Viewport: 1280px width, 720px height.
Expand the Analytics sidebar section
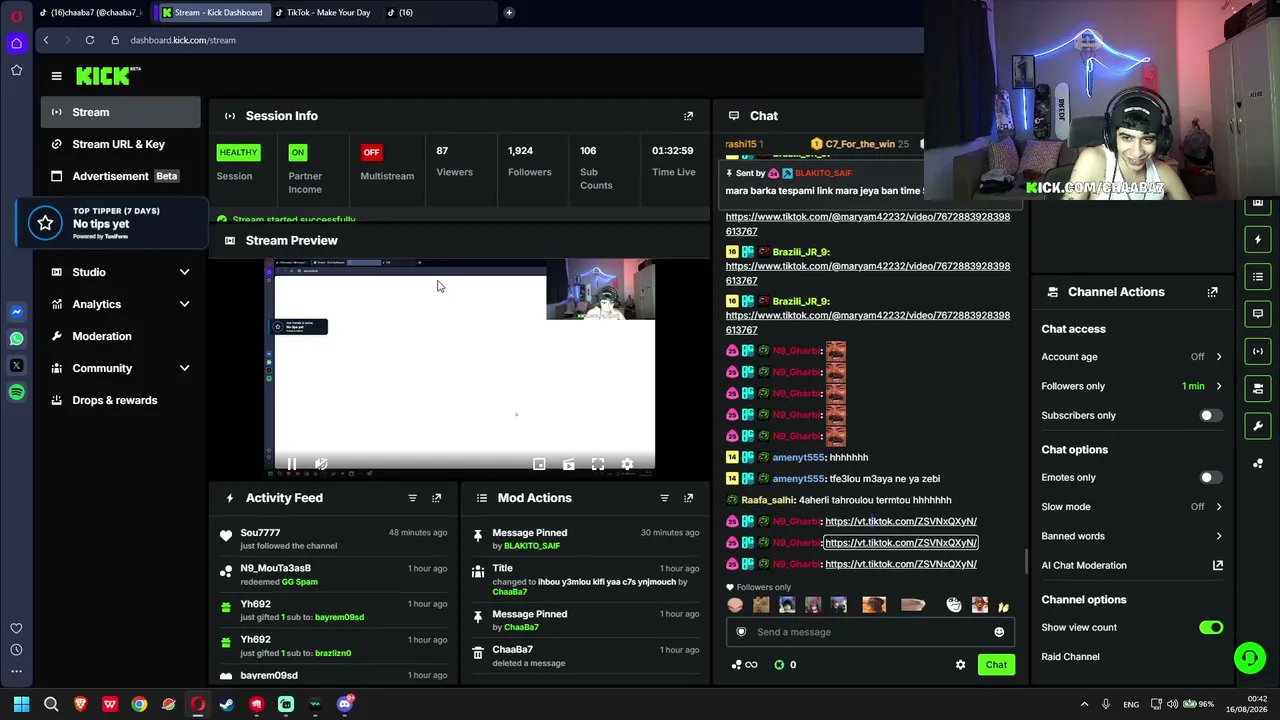pos(120,304)
